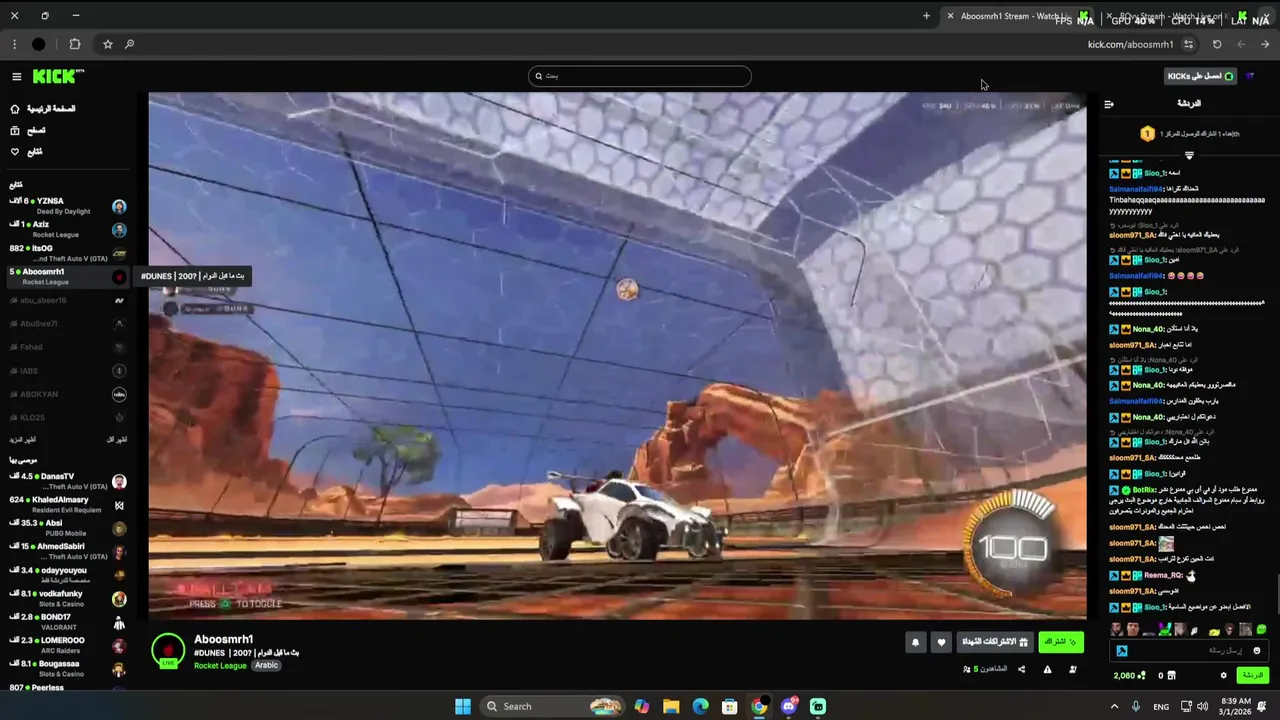Screen dimensions: 1280x720
Task: Open recommended channel Bougassaa
Action: 68,669
